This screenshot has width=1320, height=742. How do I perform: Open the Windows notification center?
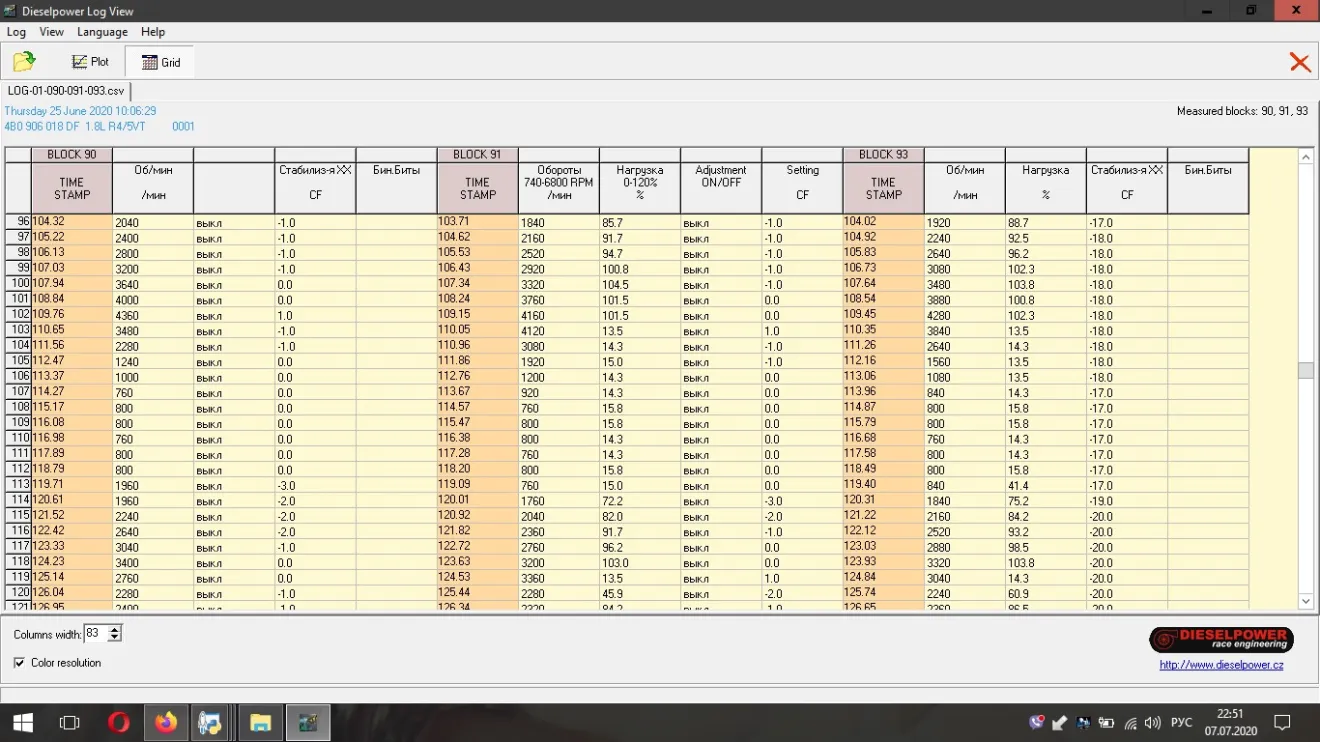[1282, 722]
